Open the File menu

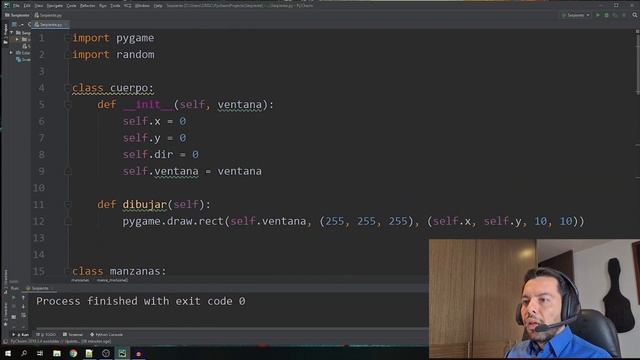(x=16, y=6)
